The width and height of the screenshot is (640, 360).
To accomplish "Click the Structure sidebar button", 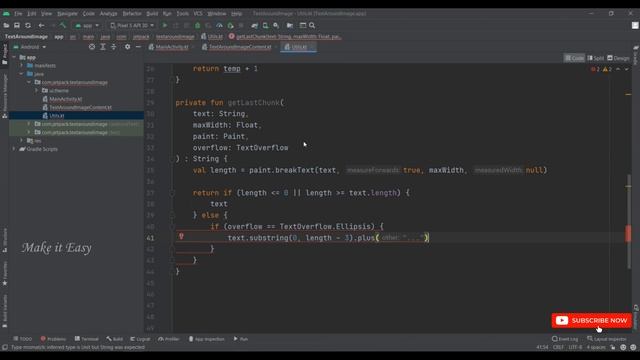I will pyautogui.click(x=4, y=240).
